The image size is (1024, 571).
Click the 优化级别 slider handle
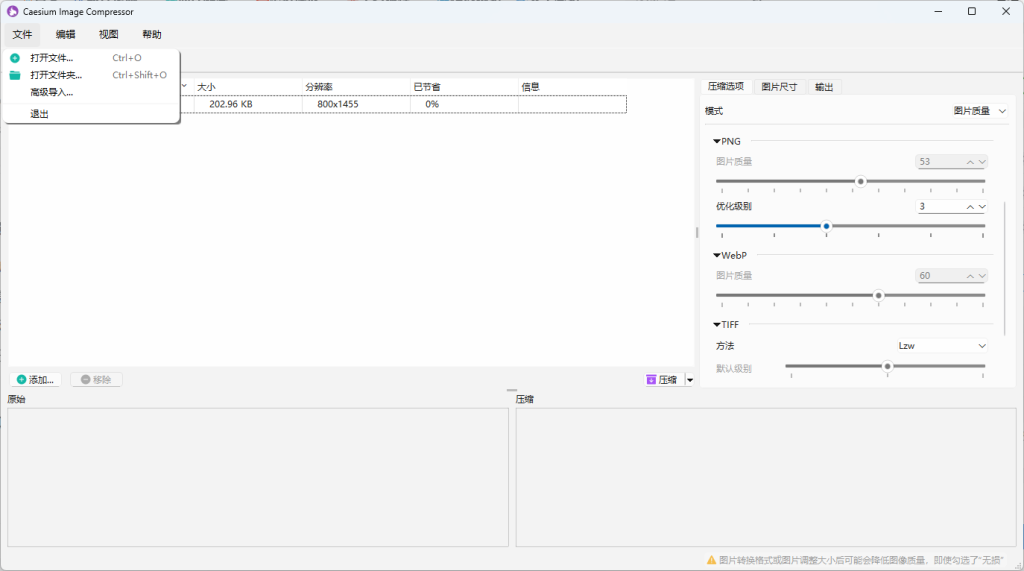click(x=826, y=226)
